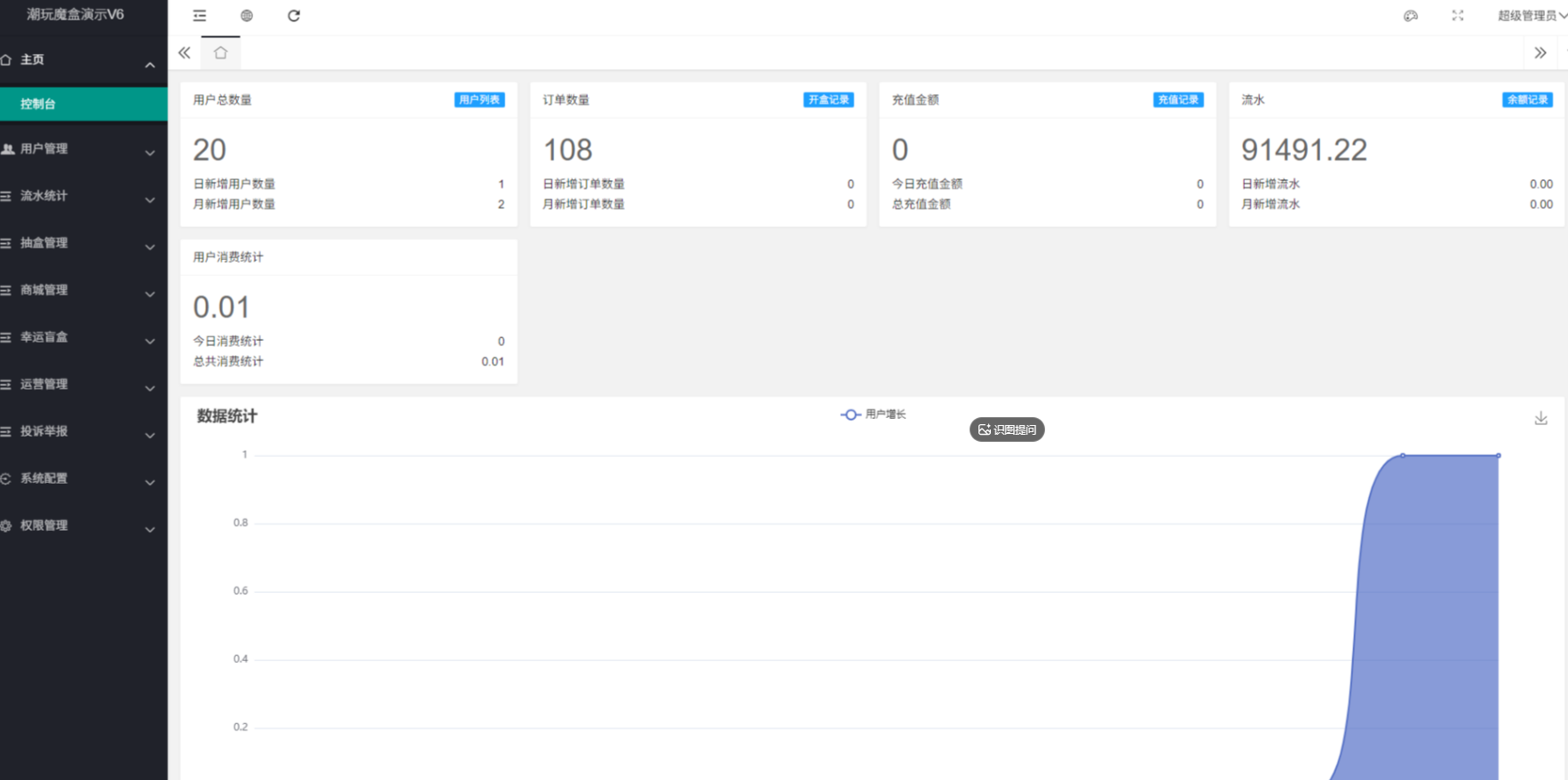
Task: Select 控制台 in the sidebar
Action: 83,104
